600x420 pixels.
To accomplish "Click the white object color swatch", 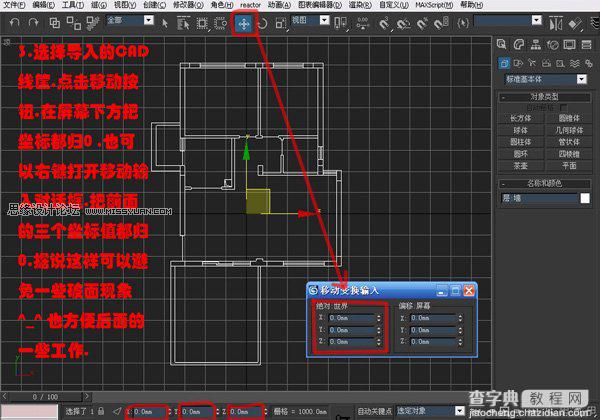I will tap(585, 198).
